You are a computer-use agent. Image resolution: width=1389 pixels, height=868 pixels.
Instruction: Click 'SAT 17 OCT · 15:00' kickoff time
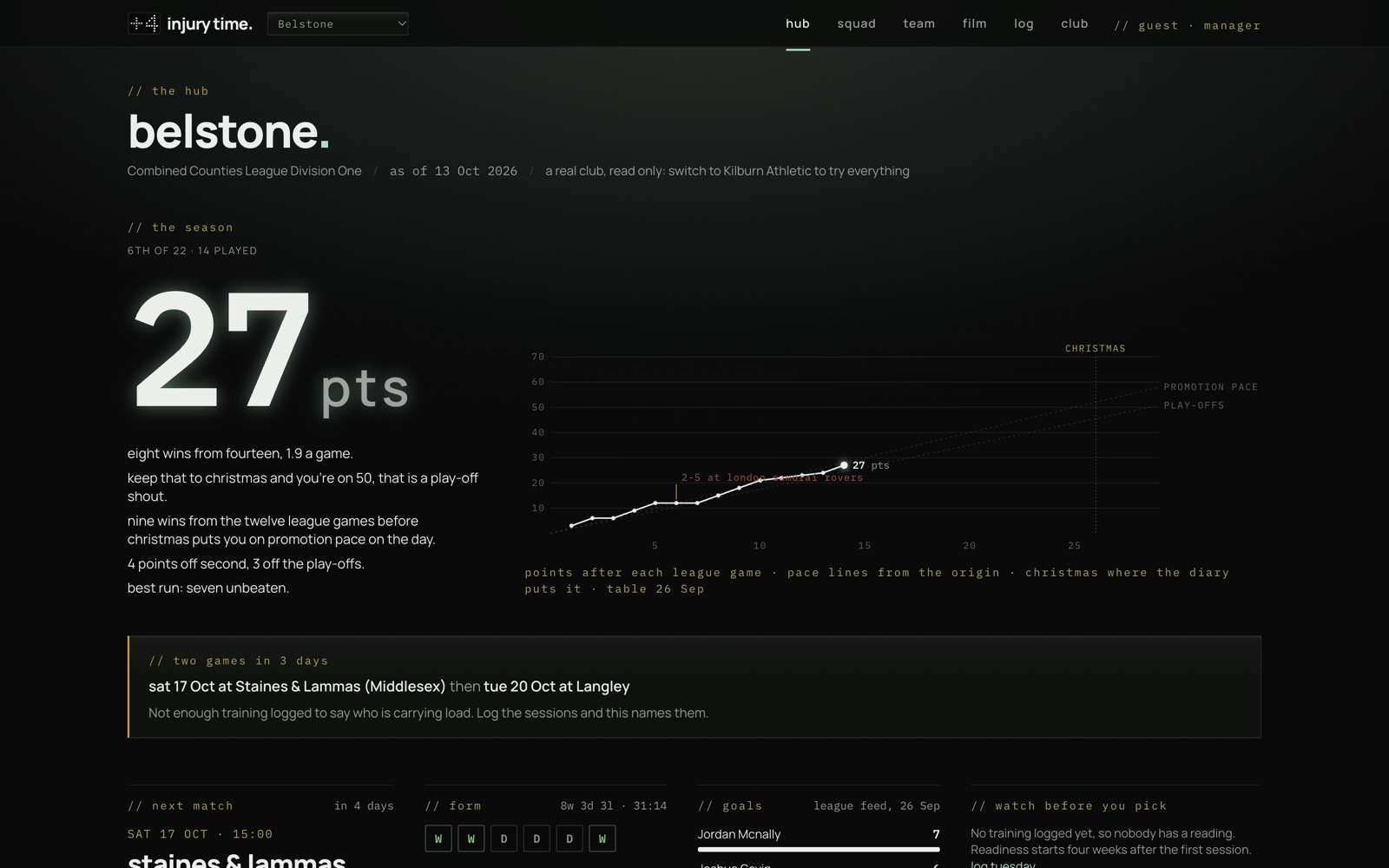tap(201, 834)
